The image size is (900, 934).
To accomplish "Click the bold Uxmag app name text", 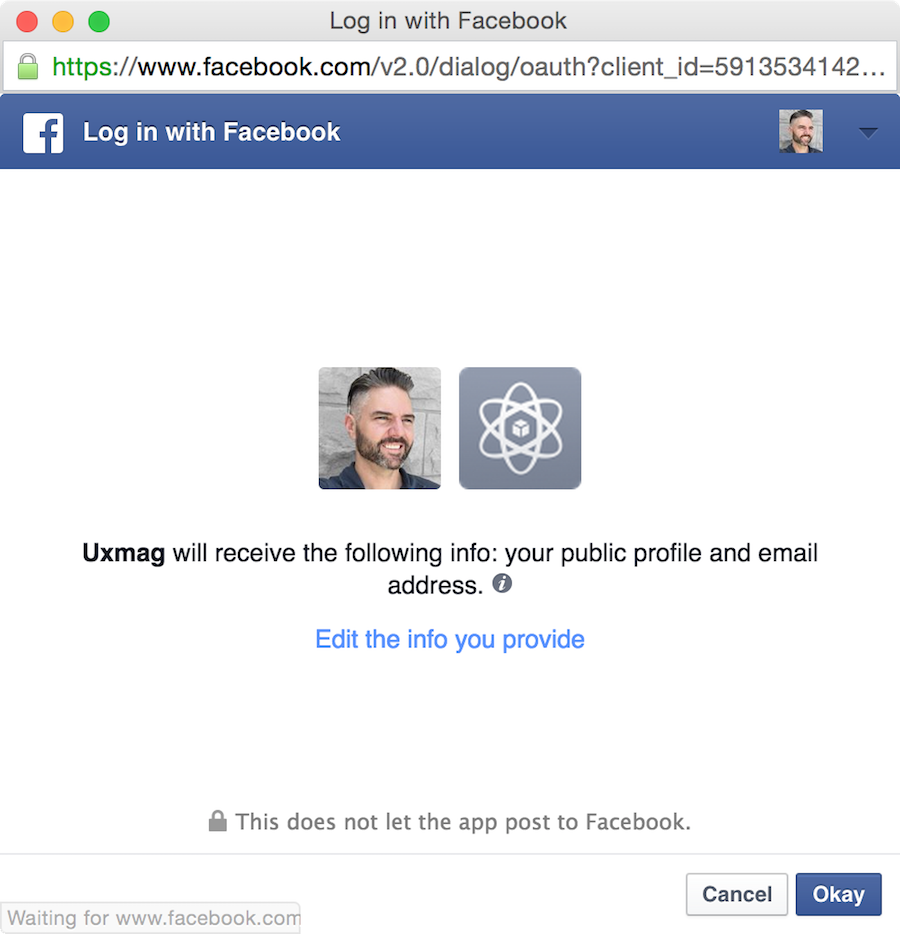I will (123, 553).
